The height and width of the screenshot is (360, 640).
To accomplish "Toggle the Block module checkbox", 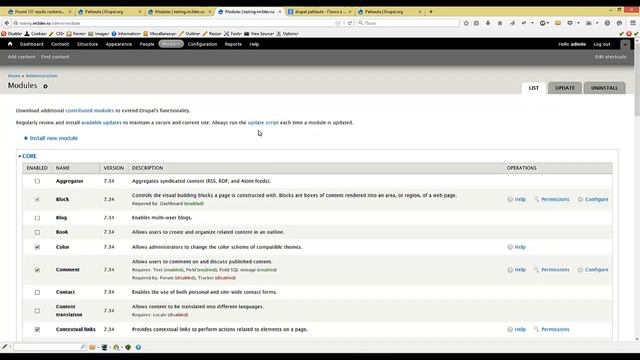I will click(x=37, y=200).
